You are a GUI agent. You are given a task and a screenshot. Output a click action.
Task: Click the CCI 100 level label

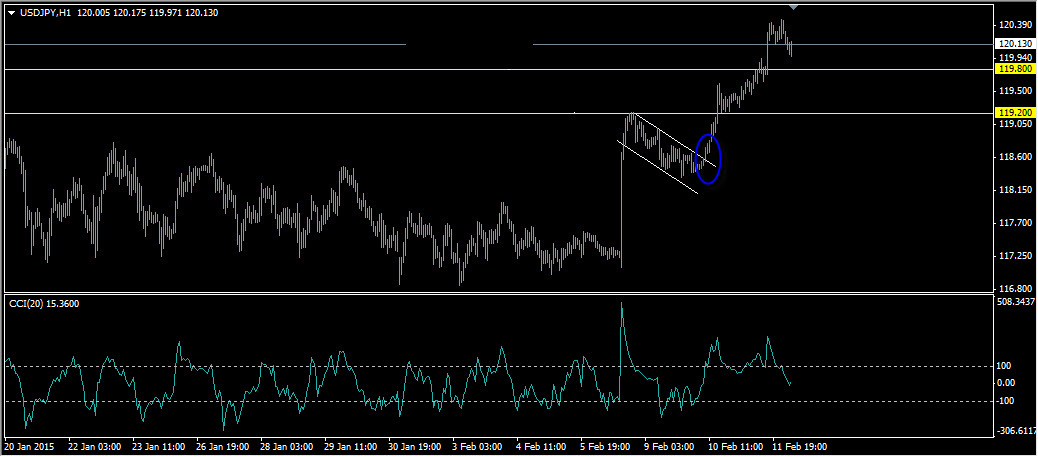pyautogui.click(x=1006, y=366)
